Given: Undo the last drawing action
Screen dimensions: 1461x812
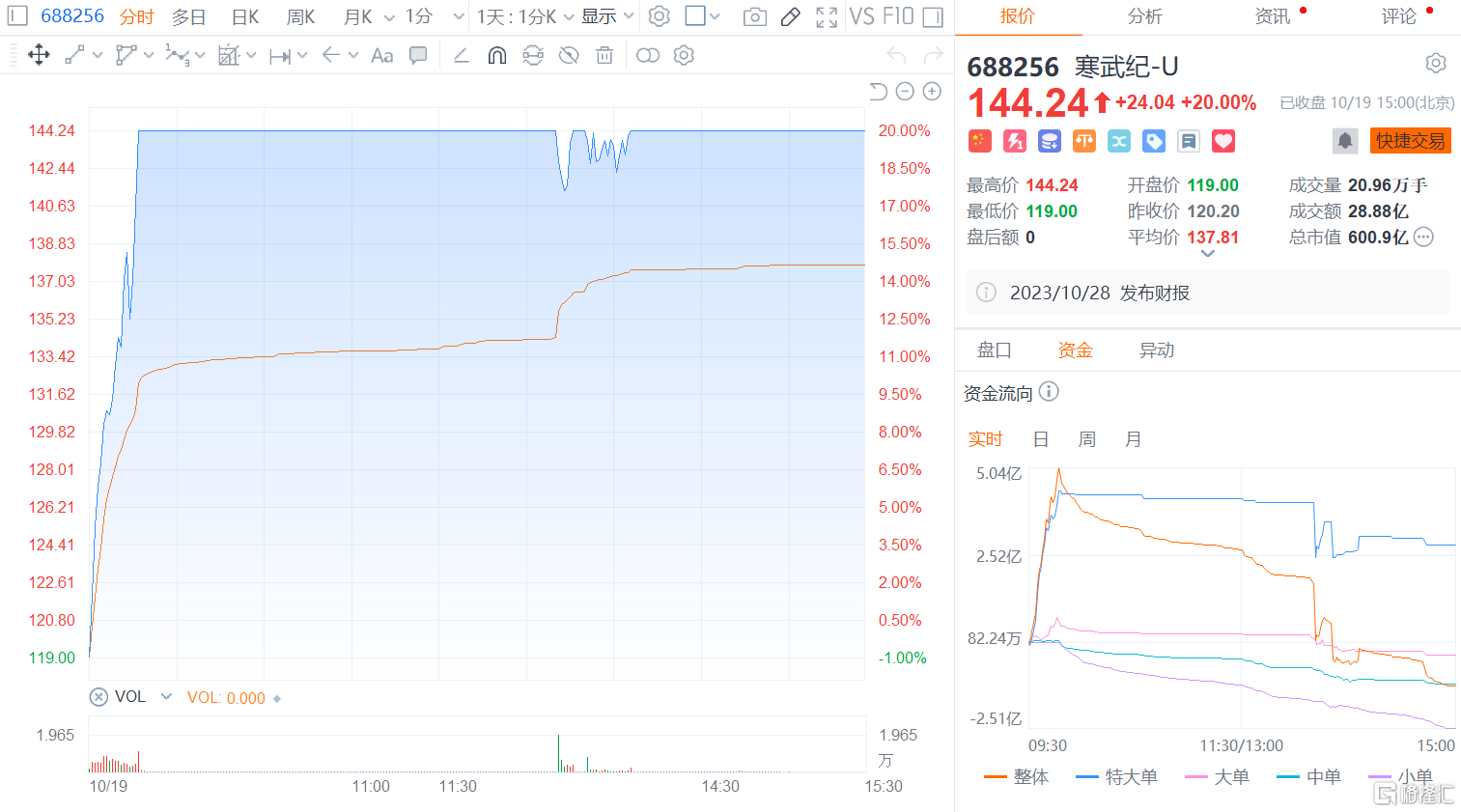Looking at the screenshot, I should coord(896,55).
